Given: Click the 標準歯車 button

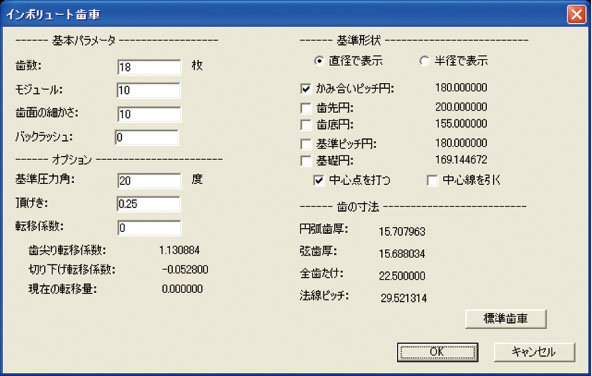Looking at the screenshot, I should 506,319.
